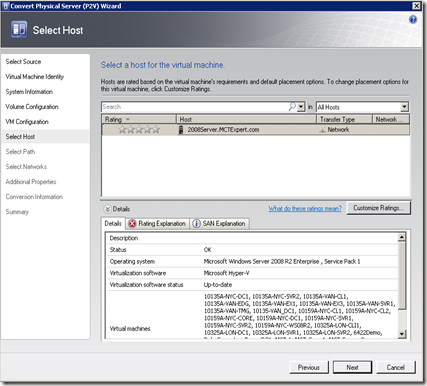Click the Network column header
The image size is (427, 386).
pos(391,119)
